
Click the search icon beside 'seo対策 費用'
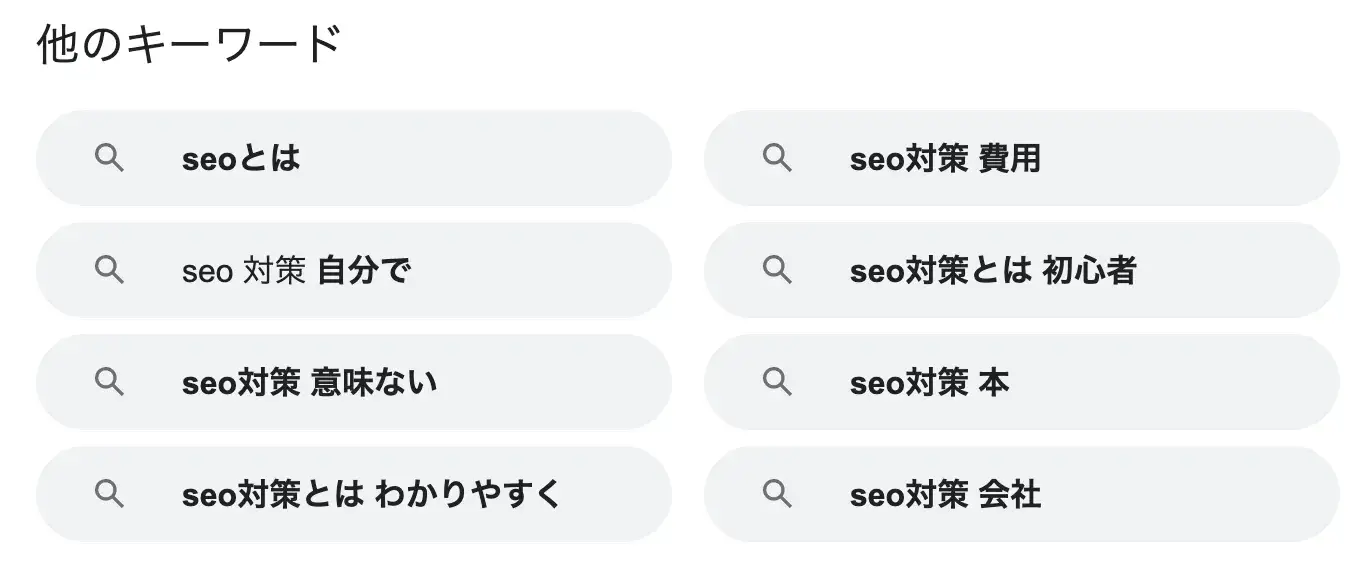coord(777,158)
